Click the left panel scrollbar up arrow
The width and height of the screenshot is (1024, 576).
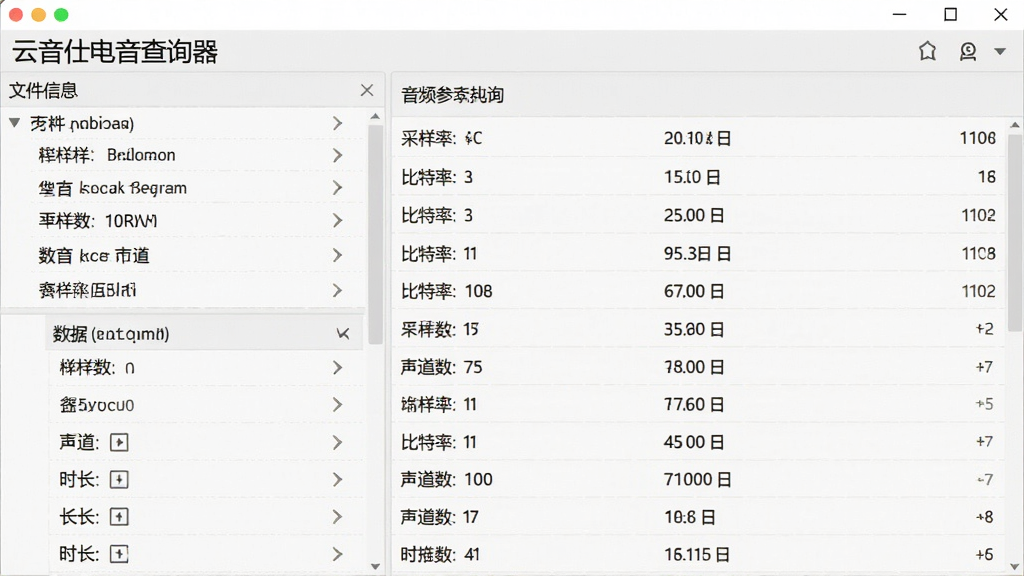point(375,116)
